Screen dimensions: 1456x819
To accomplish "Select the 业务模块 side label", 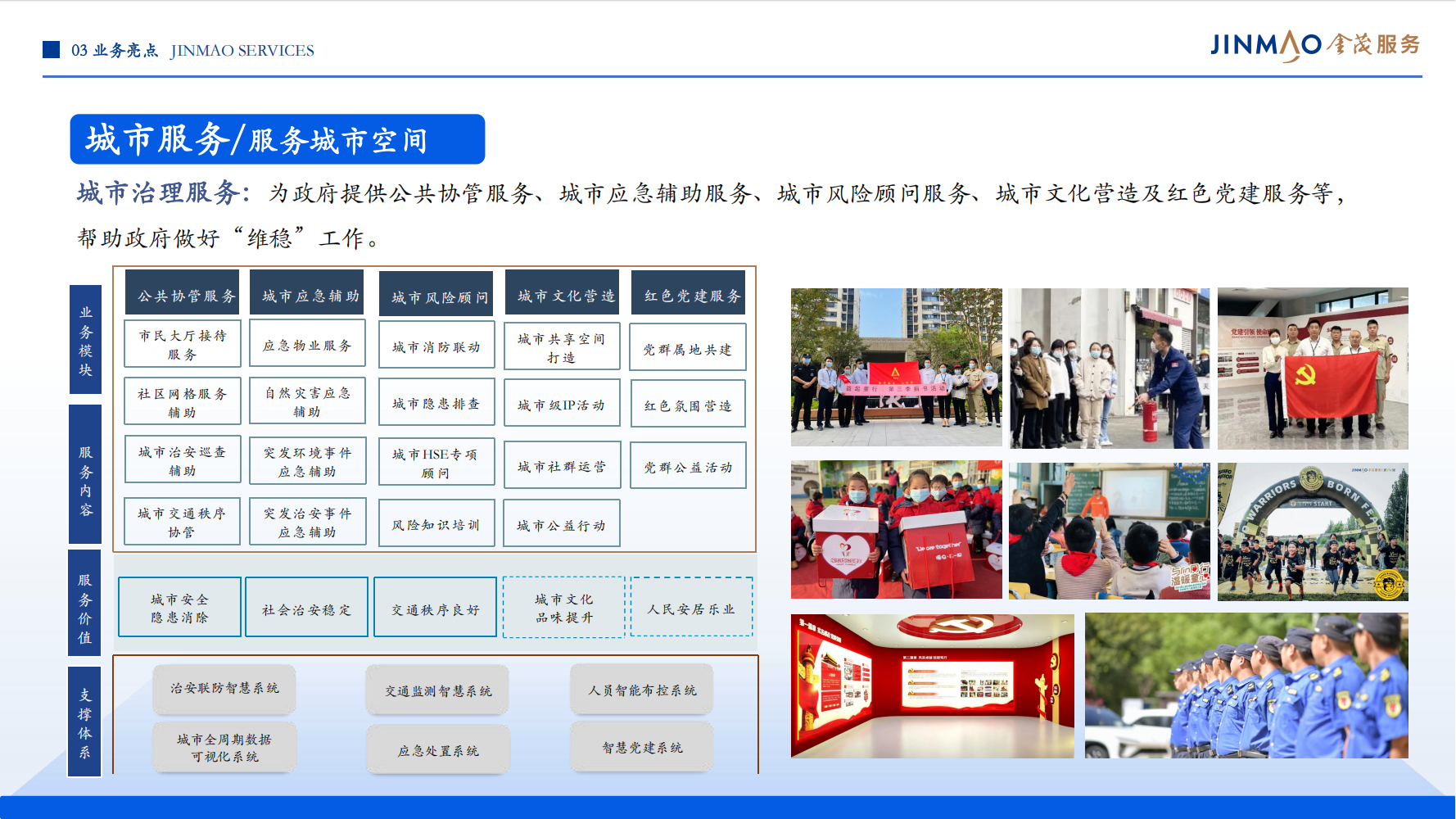I will coord(86,340).
